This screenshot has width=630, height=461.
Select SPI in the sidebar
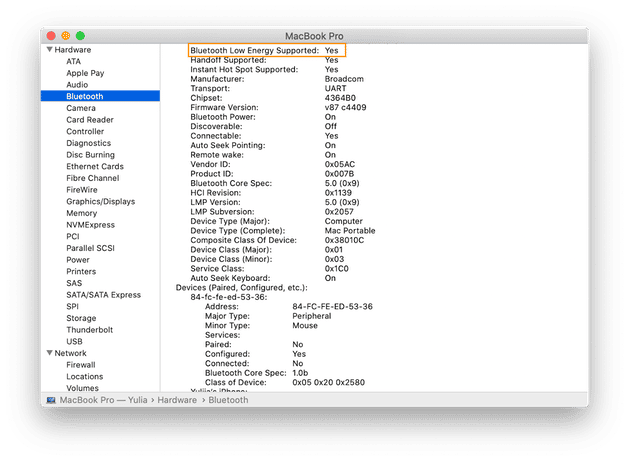[x=72, y=306]
